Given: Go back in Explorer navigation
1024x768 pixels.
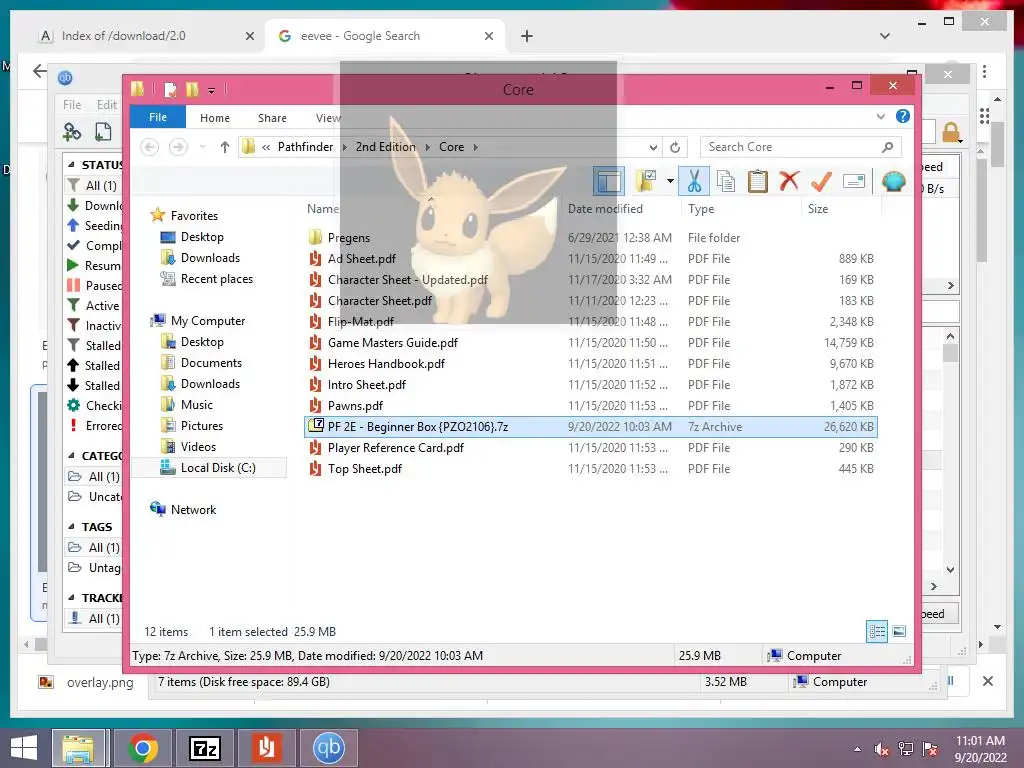Looking at the screenshot, I should (150, 147).
